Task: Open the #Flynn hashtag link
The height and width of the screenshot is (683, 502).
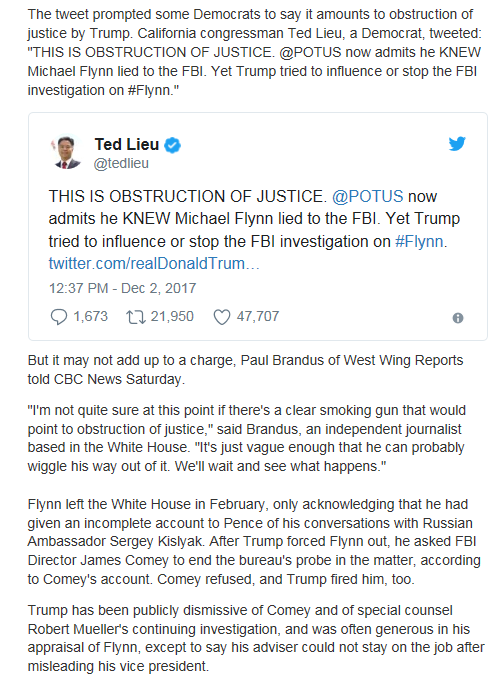Action: tap(419, 241)
